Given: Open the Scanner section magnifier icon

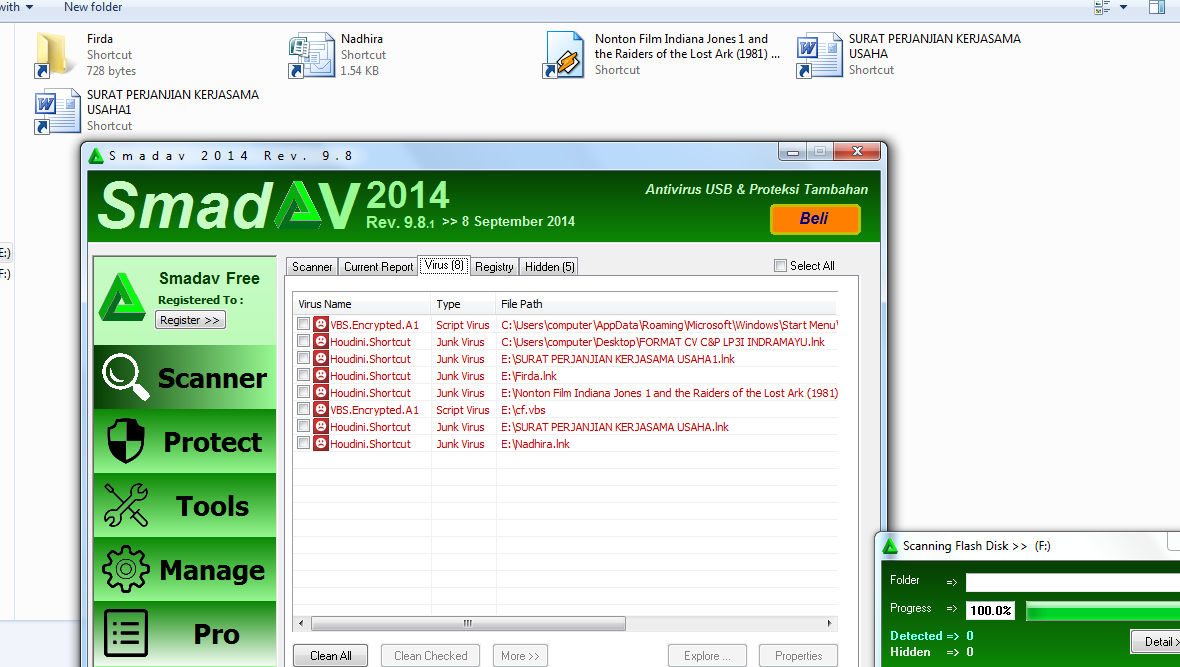Looking at the screenshot, I should click(126, 376).
